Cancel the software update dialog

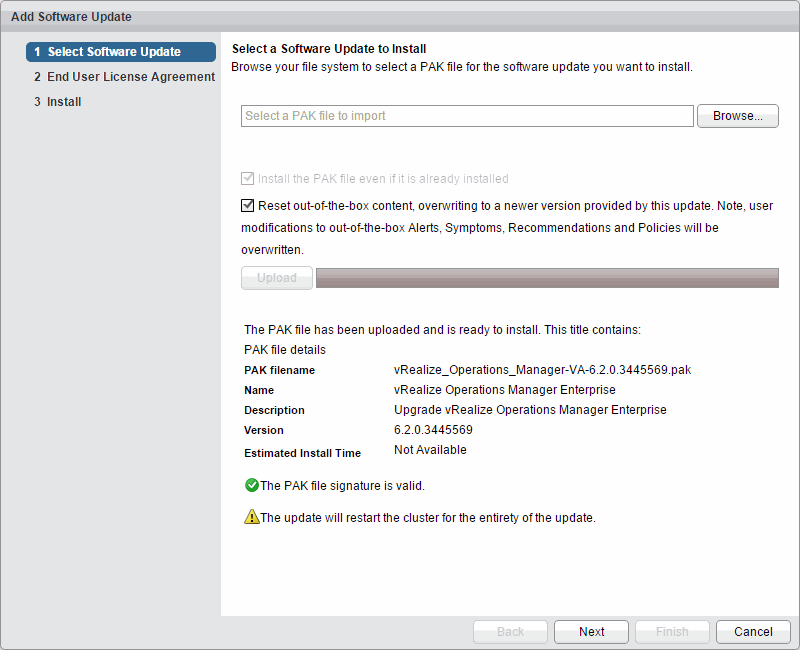tap(753, 632)
